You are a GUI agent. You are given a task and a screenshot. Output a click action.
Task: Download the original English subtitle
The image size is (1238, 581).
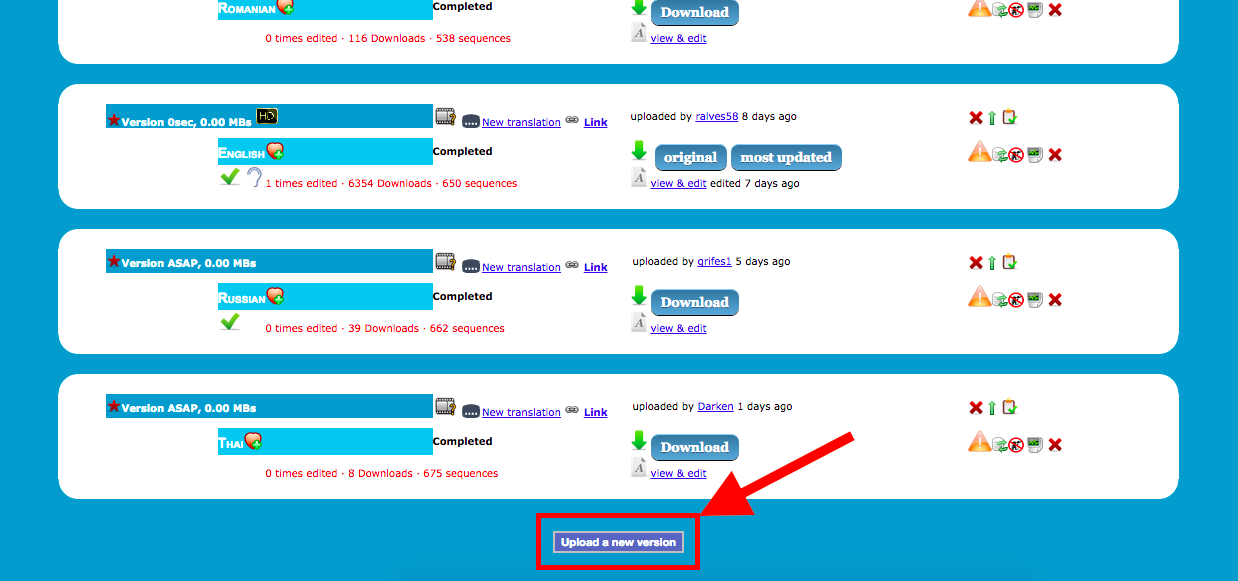(x=691, y=157)
